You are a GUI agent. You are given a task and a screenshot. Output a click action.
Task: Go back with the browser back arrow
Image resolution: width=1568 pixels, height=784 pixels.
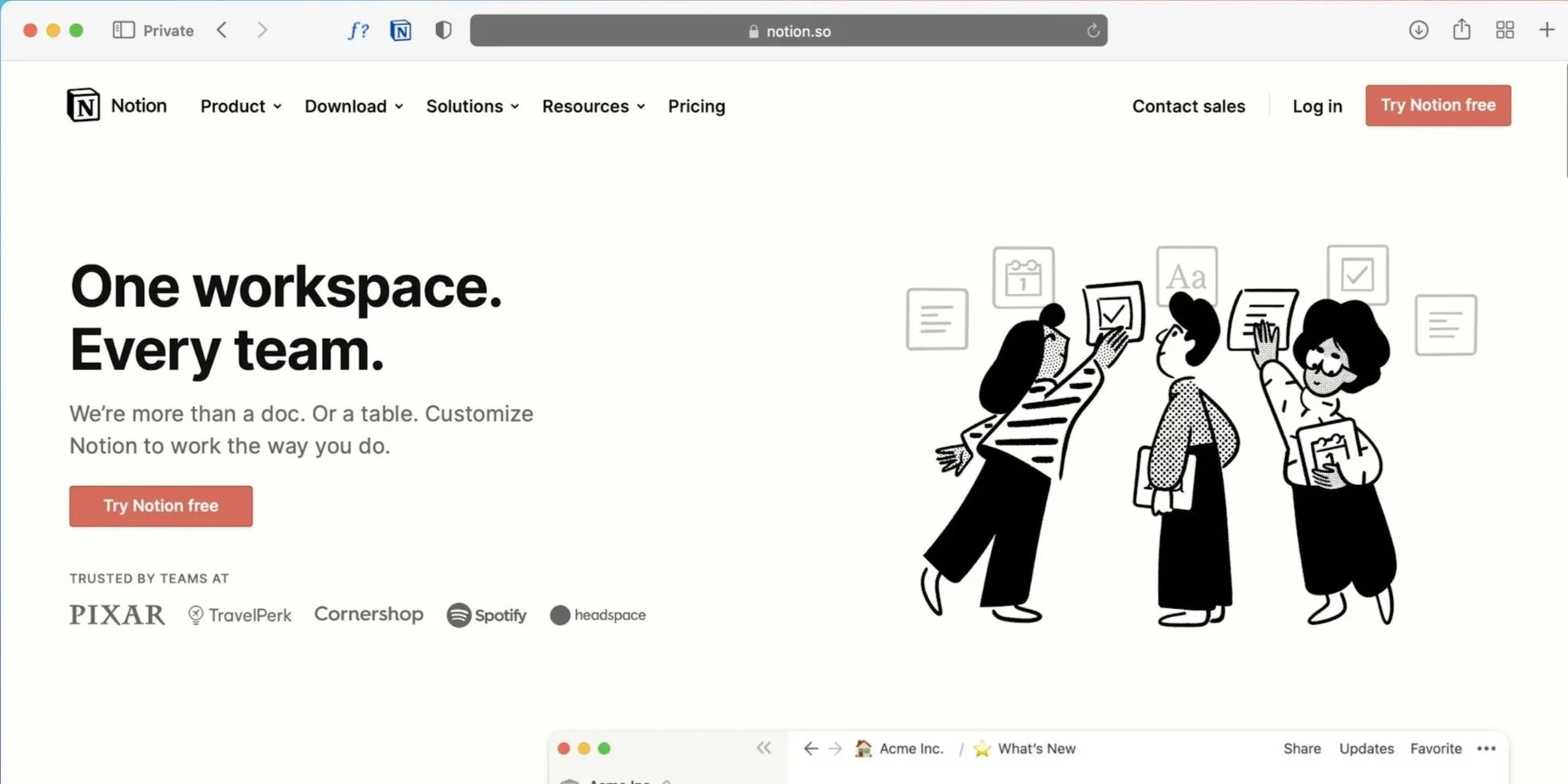222,30
